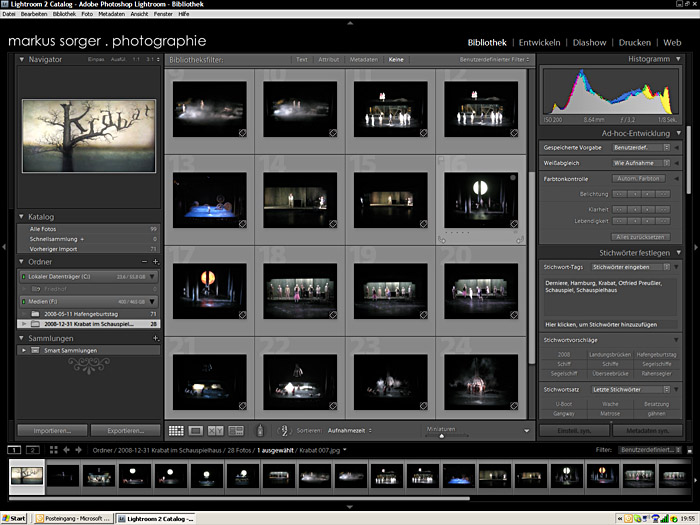This screenshot has width=700, height=525.
Task: Add new collection with plus icon
Action: click(x=155, y=338)
